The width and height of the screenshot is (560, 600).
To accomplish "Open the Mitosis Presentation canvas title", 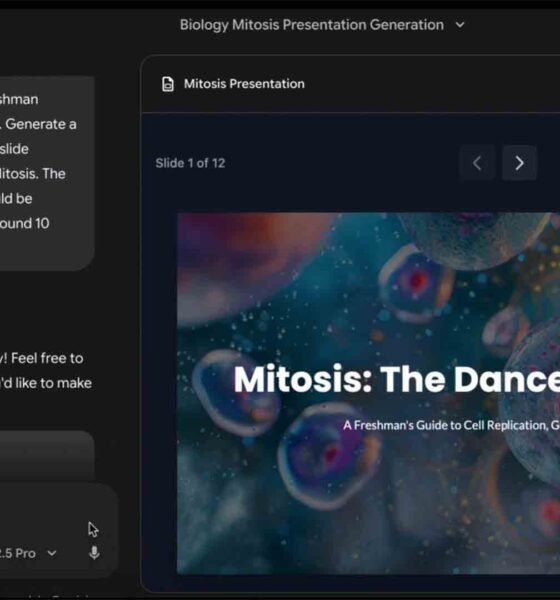I will [x=244, y=84].
